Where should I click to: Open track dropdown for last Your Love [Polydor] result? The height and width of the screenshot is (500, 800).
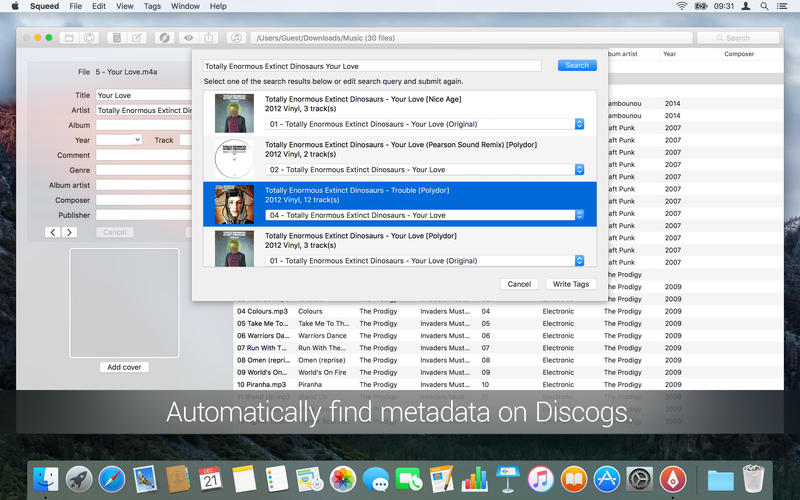[x=424, y=261]
